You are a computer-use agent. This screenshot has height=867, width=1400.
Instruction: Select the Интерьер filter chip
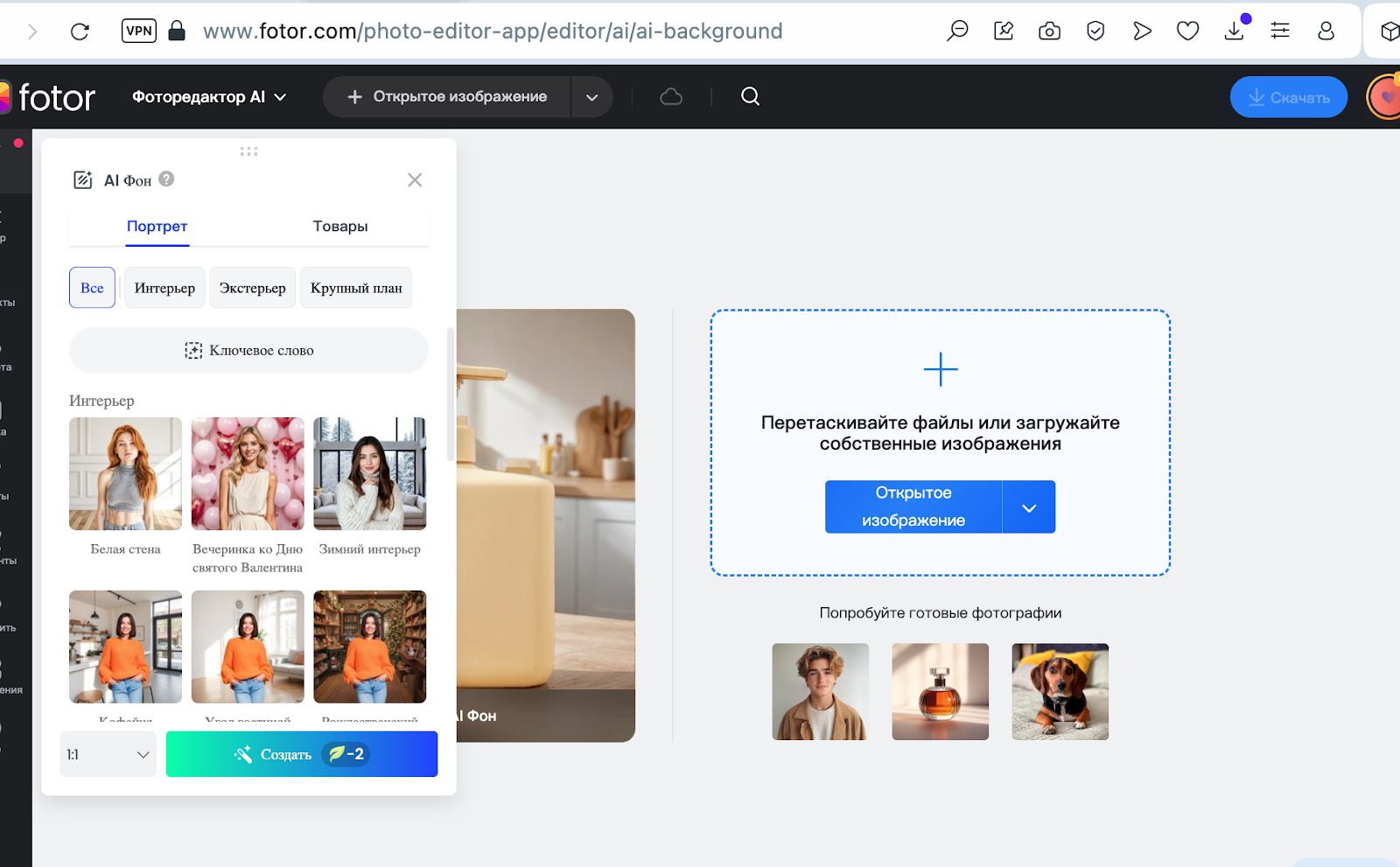tap(164, 288)
